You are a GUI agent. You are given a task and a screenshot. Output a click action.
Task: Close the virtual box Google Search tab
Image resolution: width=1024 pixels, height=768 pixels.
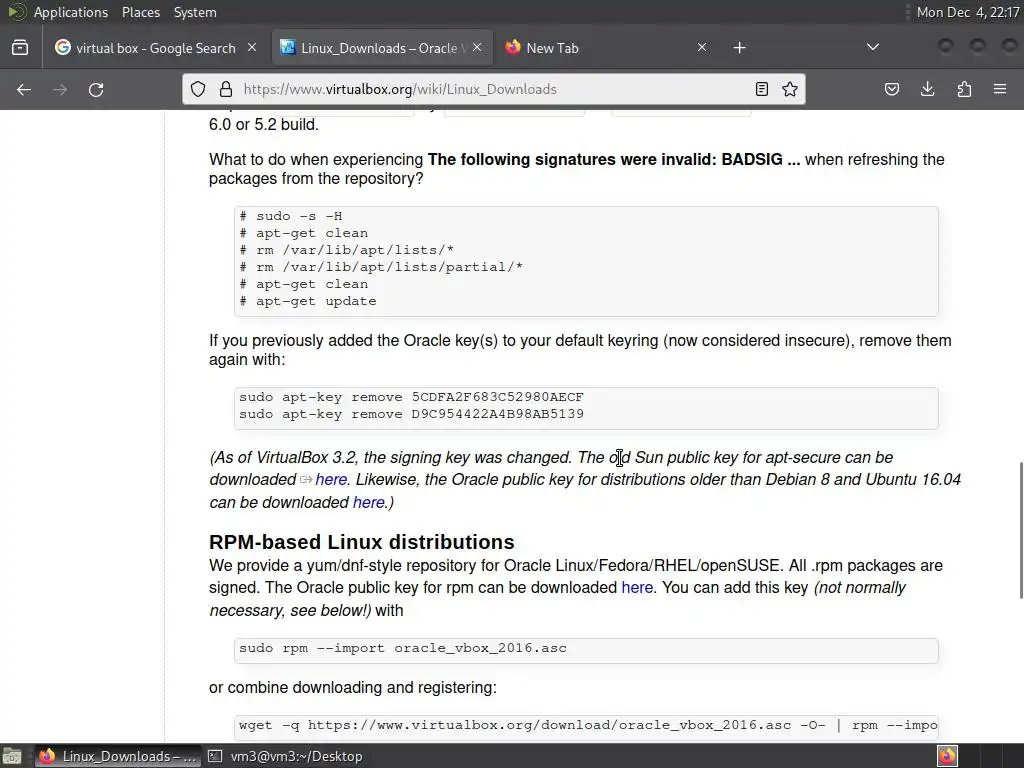point(252,48)
